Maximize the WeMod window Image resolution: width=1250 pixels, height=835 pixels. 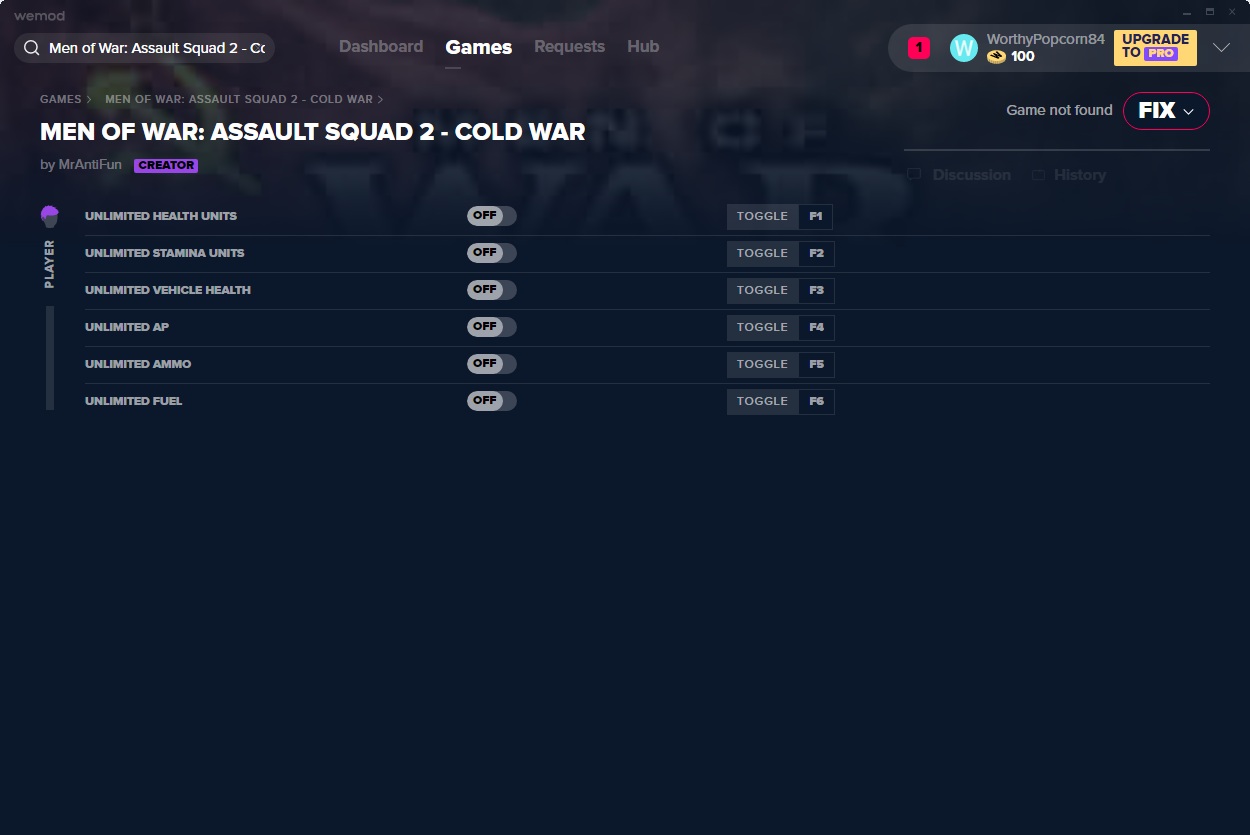[1210, 12]
